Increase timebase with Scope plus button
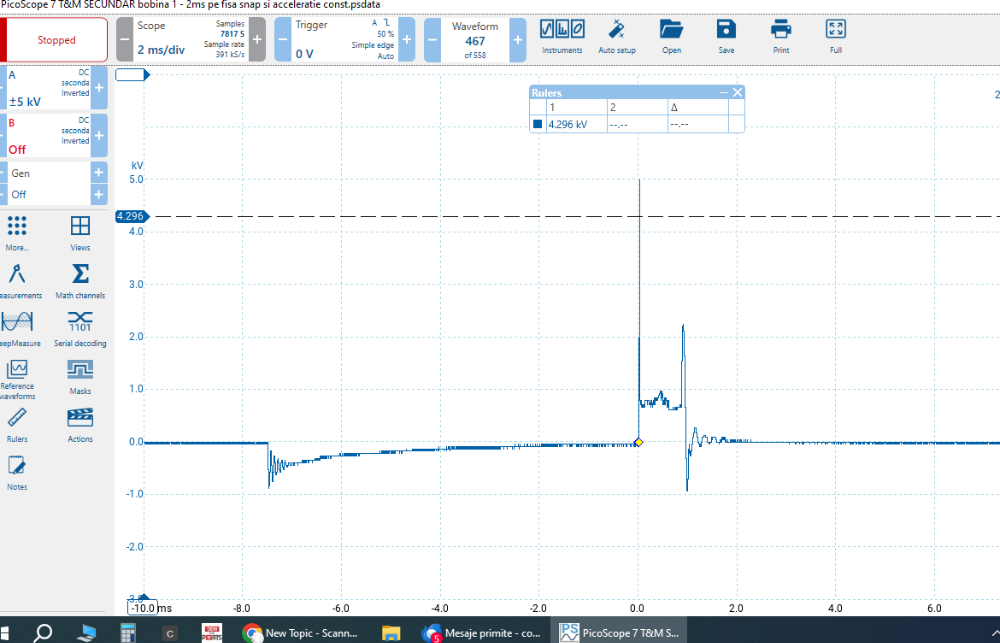1000x643 pixels. pos(257,40)
